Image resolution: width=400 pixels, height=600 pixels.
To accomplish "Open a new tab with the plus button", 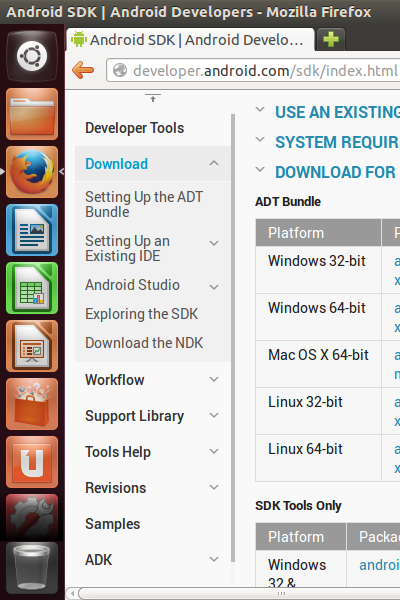I will pos(331,39).
